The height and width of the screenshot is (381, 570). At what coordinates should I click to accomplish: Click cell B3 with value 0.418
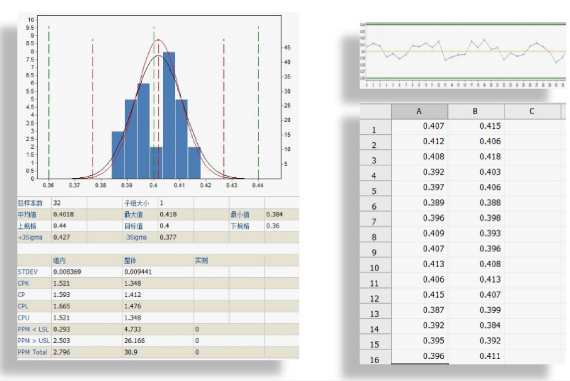476,157
